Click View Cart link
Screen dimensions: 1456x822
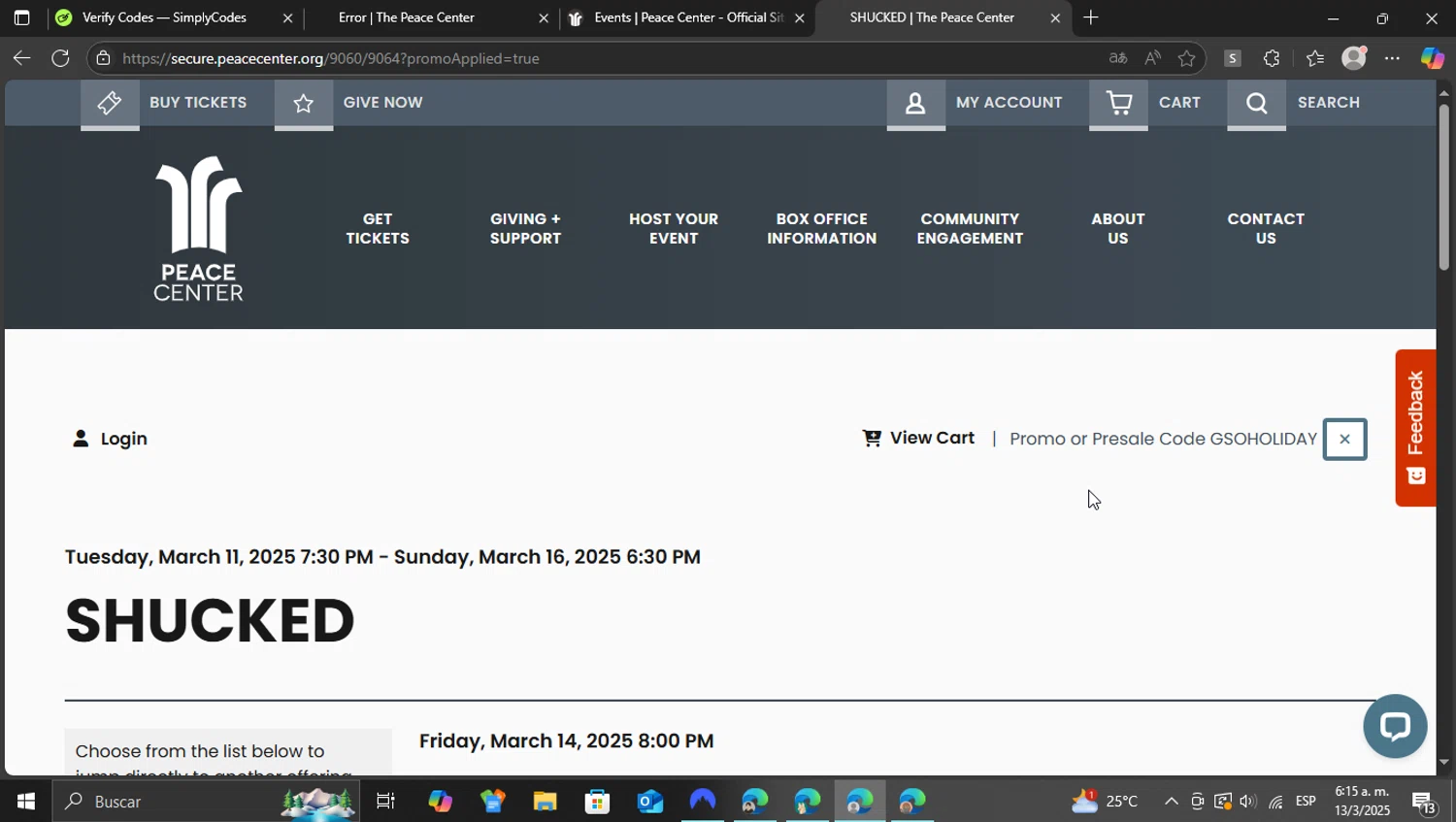coord(918,438)
